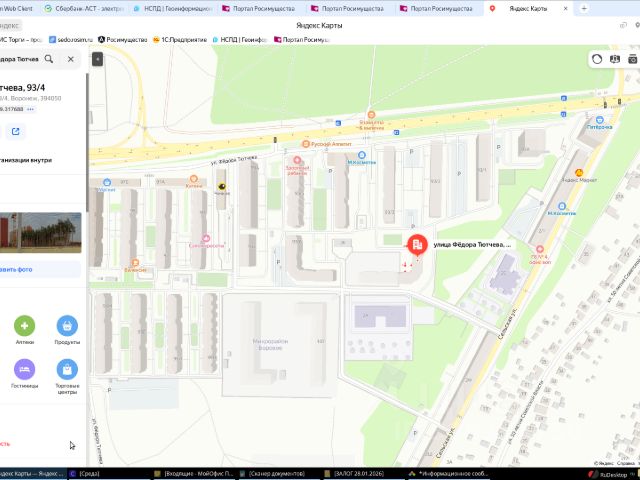Collapse the side panel with the arrow button
This screenshot has width=640, height=480.
pyautogui.click(x=98, y=59)
